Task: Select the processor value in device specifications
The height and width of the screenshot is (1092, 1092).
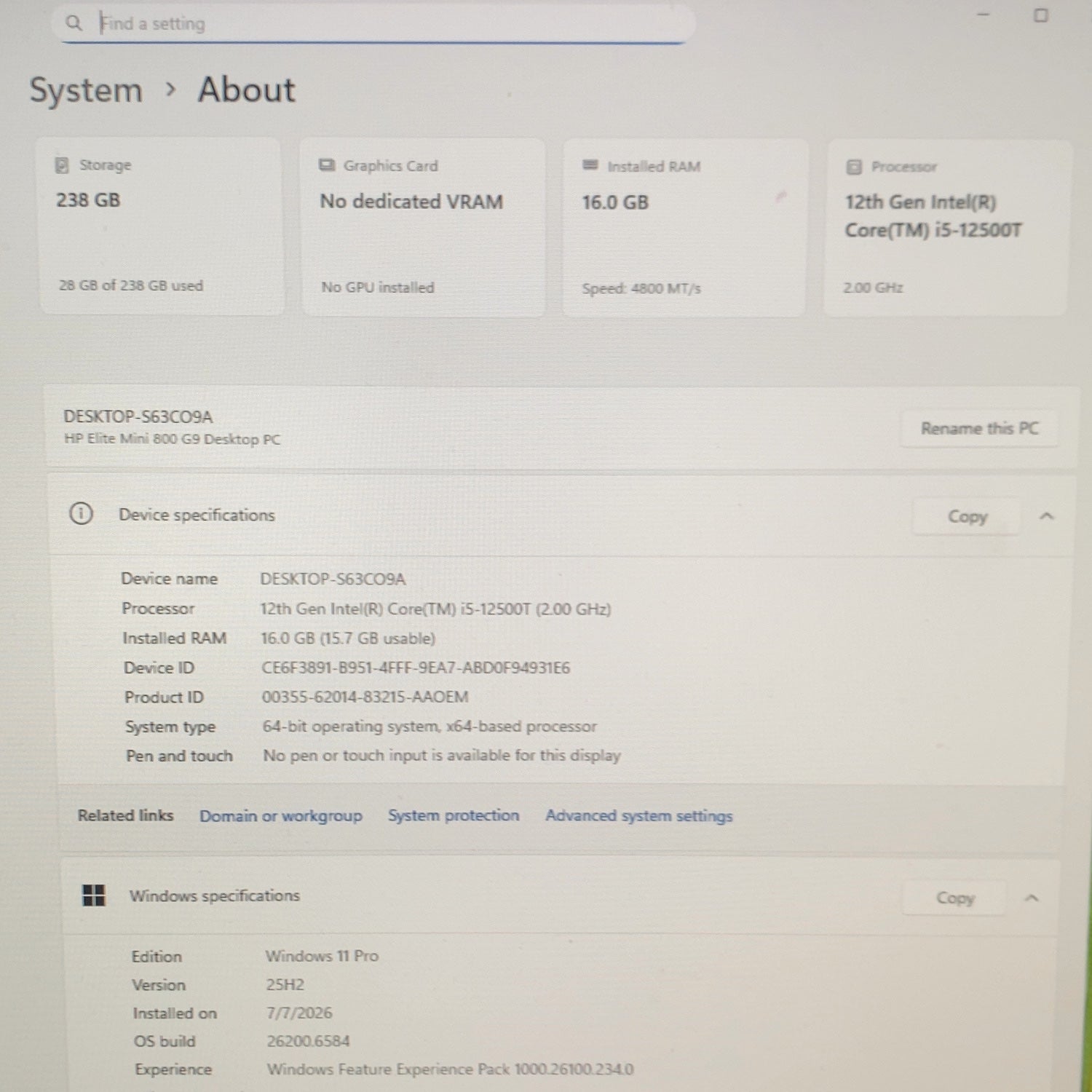Action: [435, 609]
